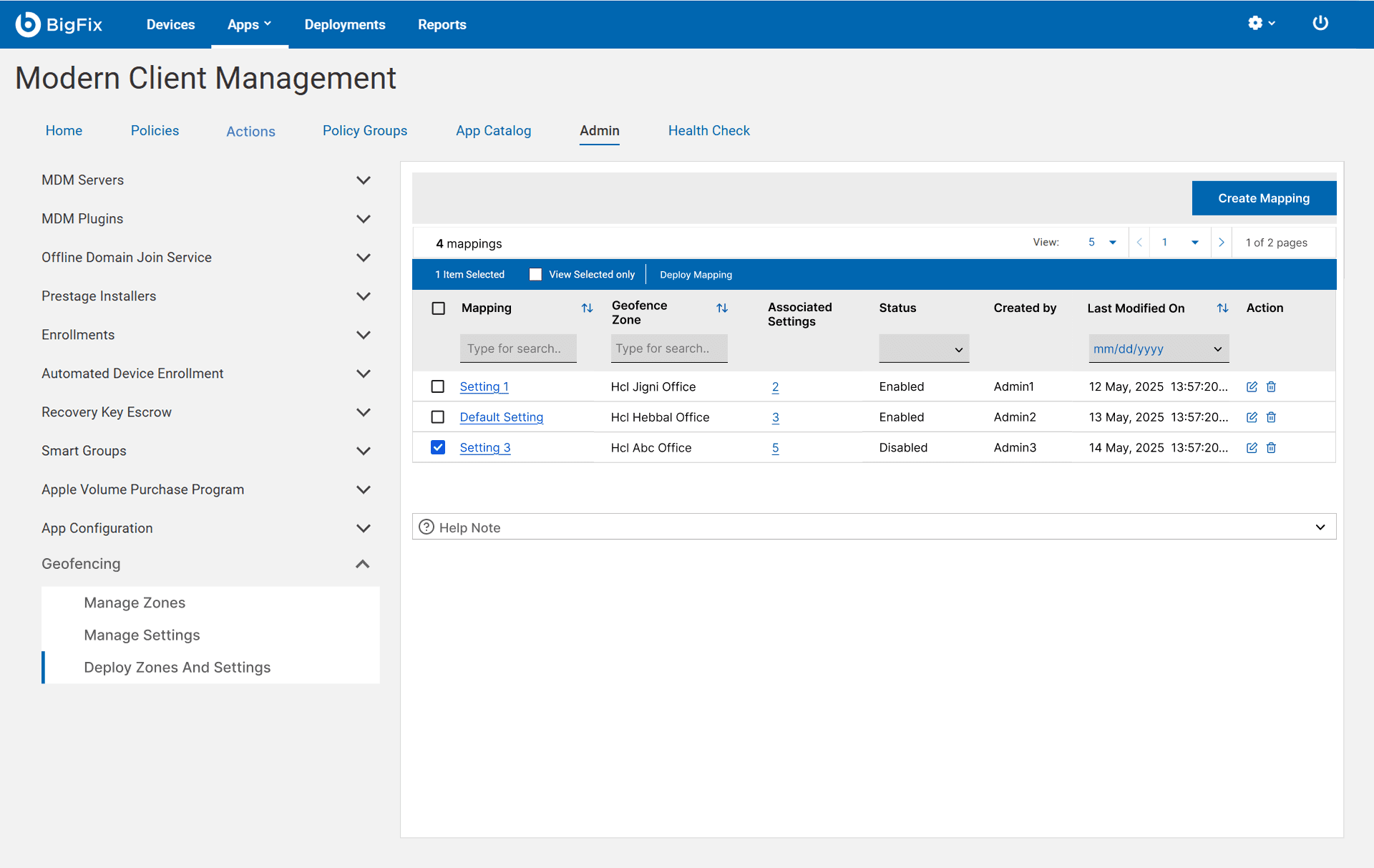Edit the Default Setting mapping

(1252, 417)
